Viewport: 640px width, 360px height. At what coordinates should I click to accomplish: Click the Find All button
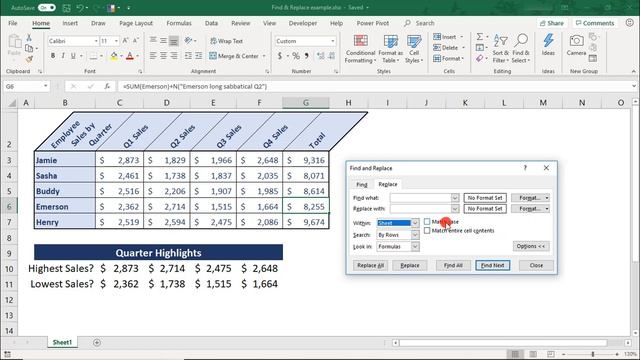[x=453, y=265]
